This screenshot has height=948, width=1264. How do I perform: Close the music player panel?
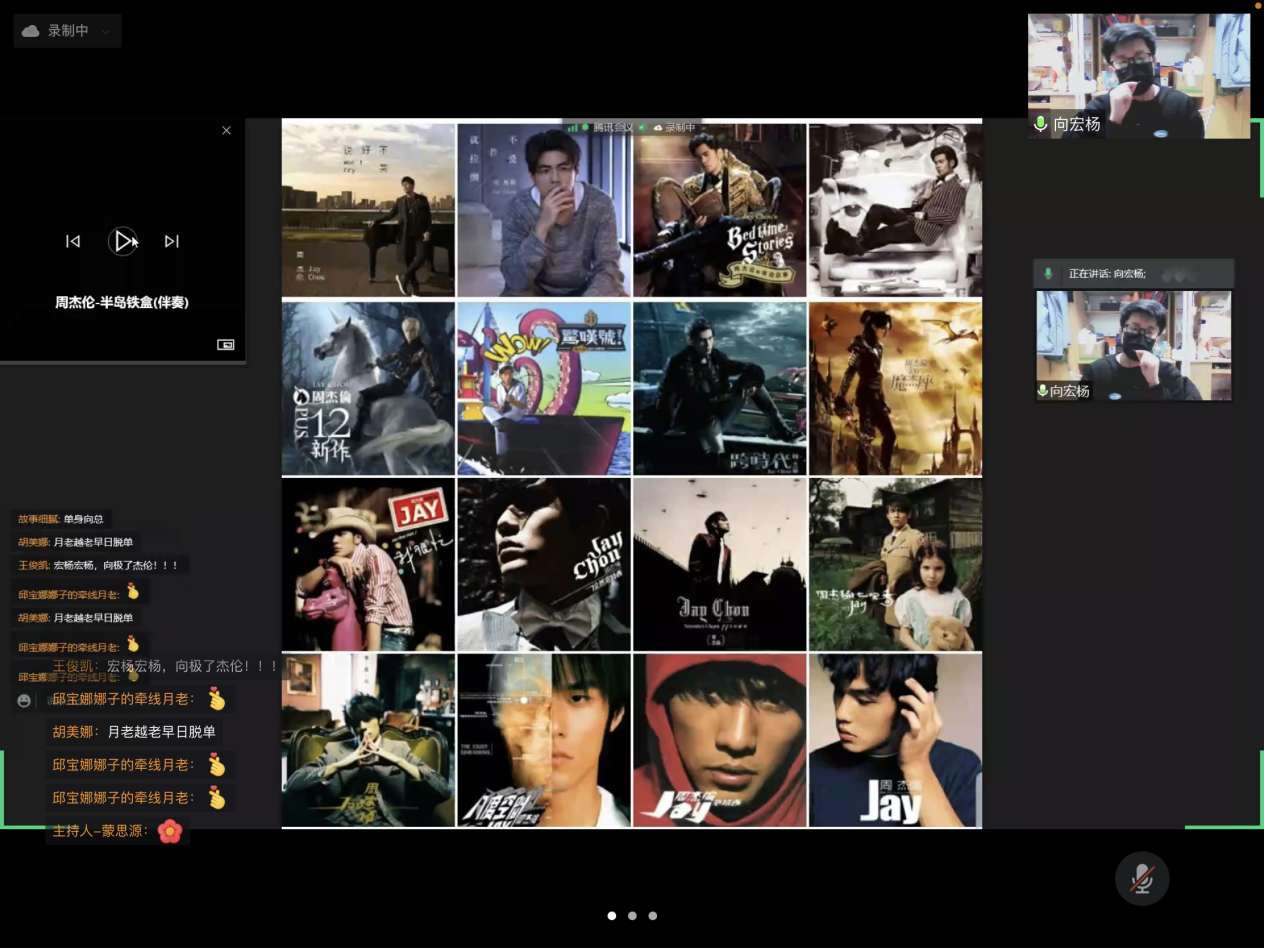[x=226, y=131]
